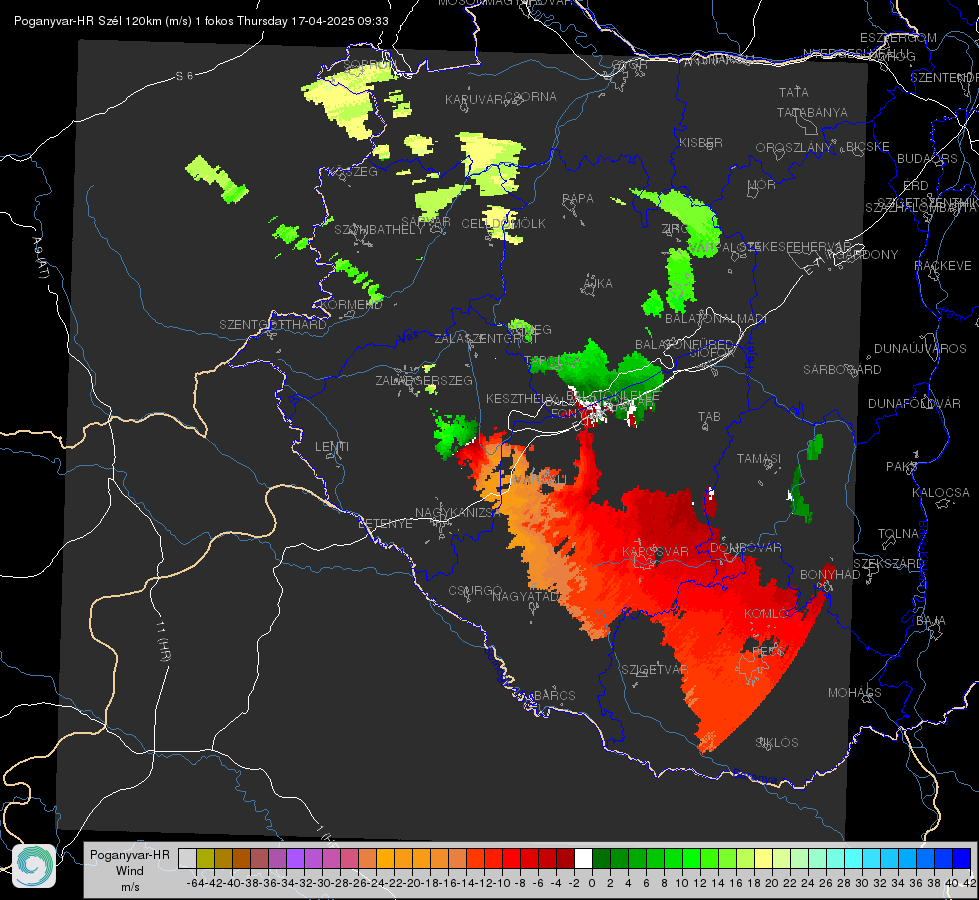
Task: Click the PAPA city label
Action: 578,199
